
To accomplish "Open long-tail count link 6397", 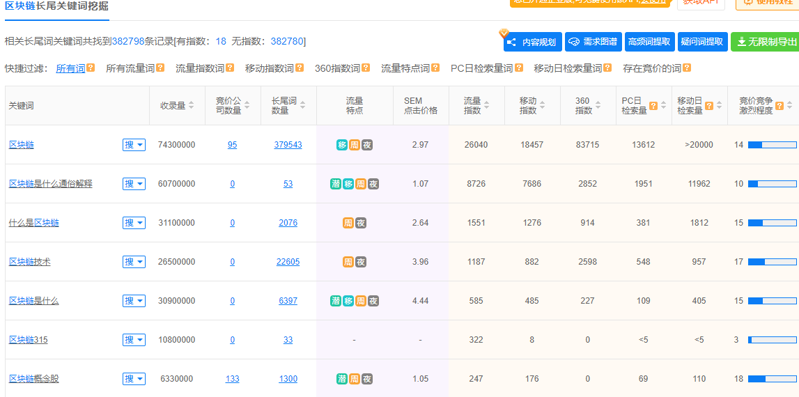I will [x=288, y=301].
